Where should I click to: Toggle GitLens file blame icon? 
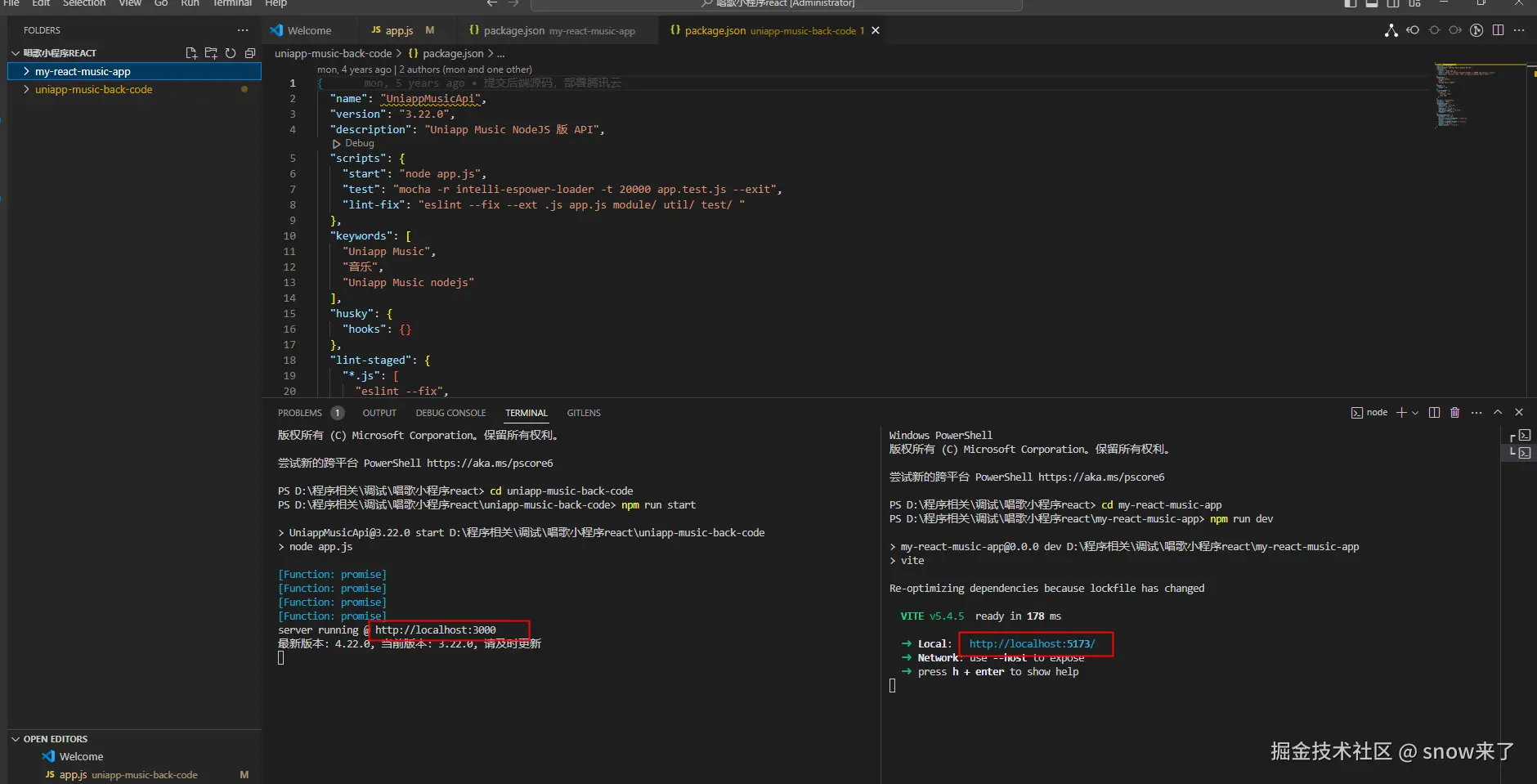[x=1477, y=30]
